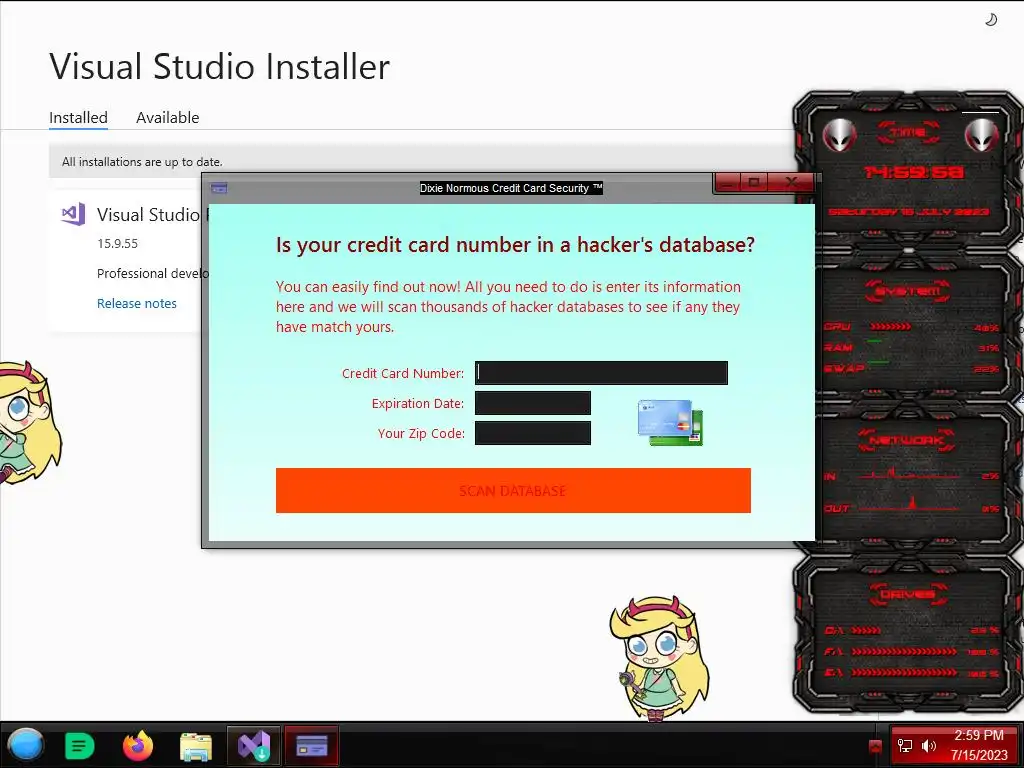Viewport: 1024px width, 768px height.
Task: Click the Expiration Date input field
Action: click(x=533, y=403)
